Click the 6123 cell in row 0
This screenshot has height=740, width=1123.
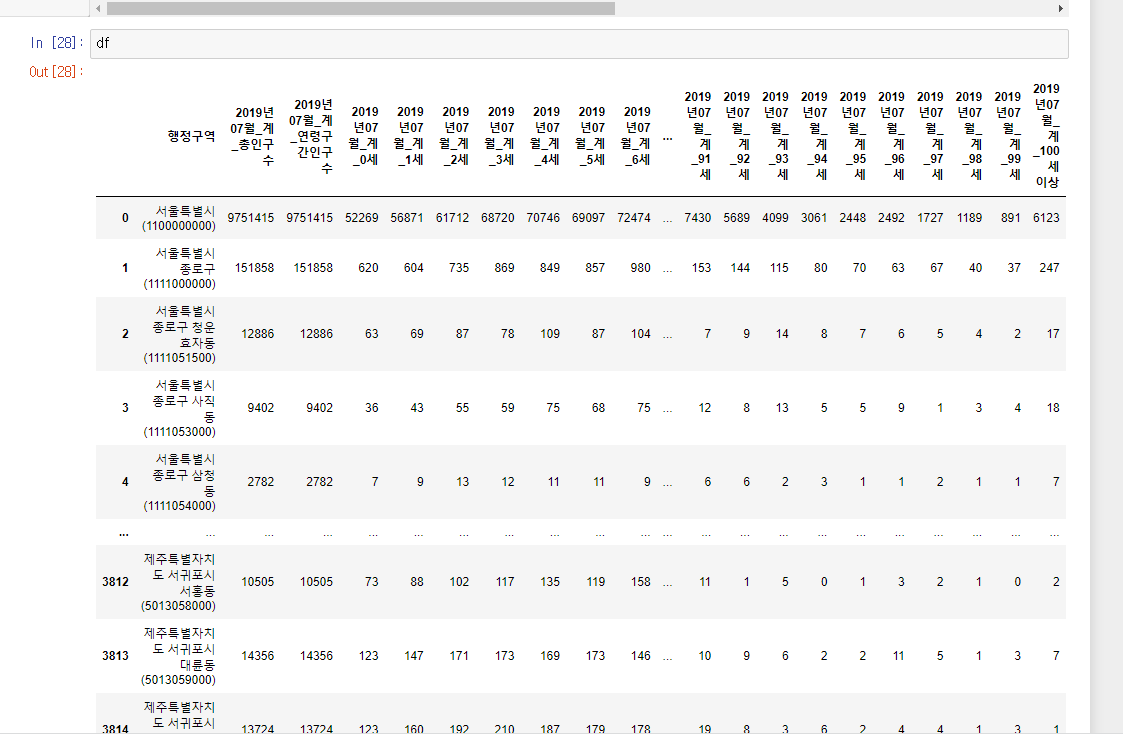pyautogui.click(x=1046, y=218)
